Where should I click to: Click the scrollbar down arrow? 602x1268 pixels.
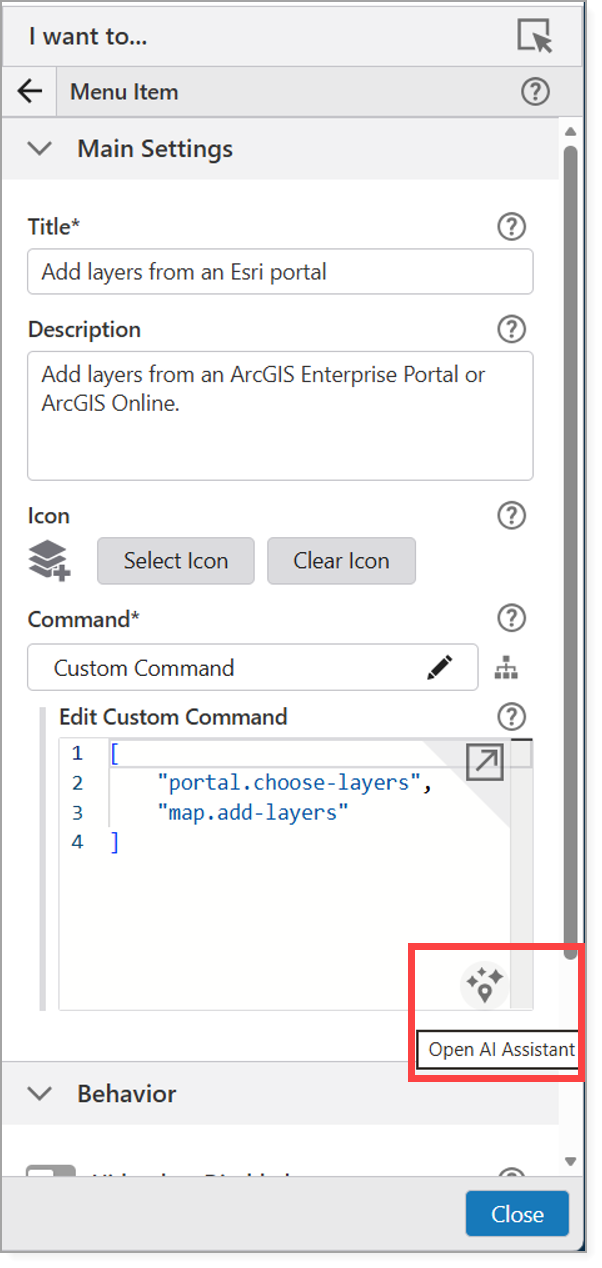coord(570,1162)
